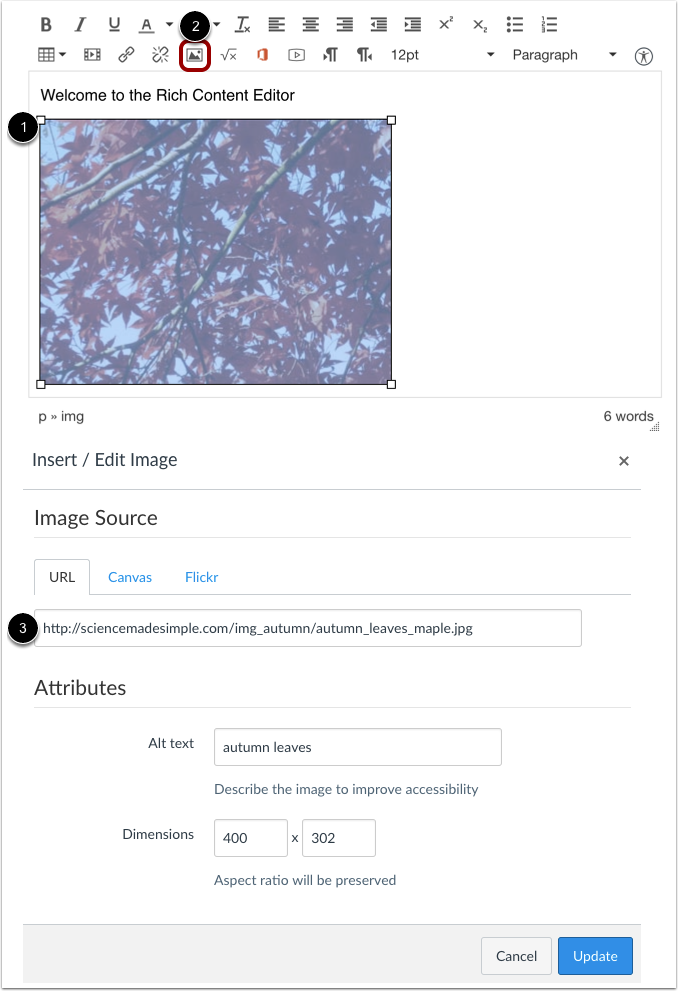Click the Update button
Viewport: 678px width, 991px height.
point(595,956)
